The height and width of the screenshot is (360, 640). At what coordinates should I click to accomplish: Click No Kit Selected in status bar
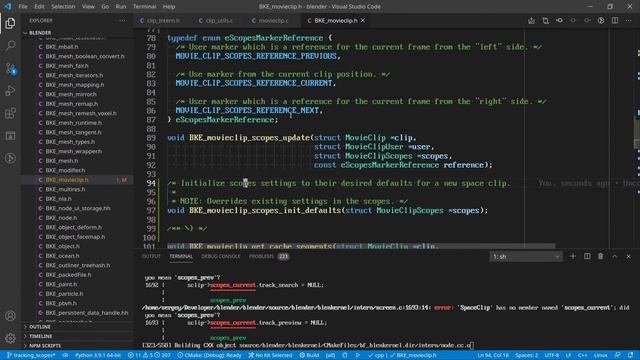[x=270, y=355]
